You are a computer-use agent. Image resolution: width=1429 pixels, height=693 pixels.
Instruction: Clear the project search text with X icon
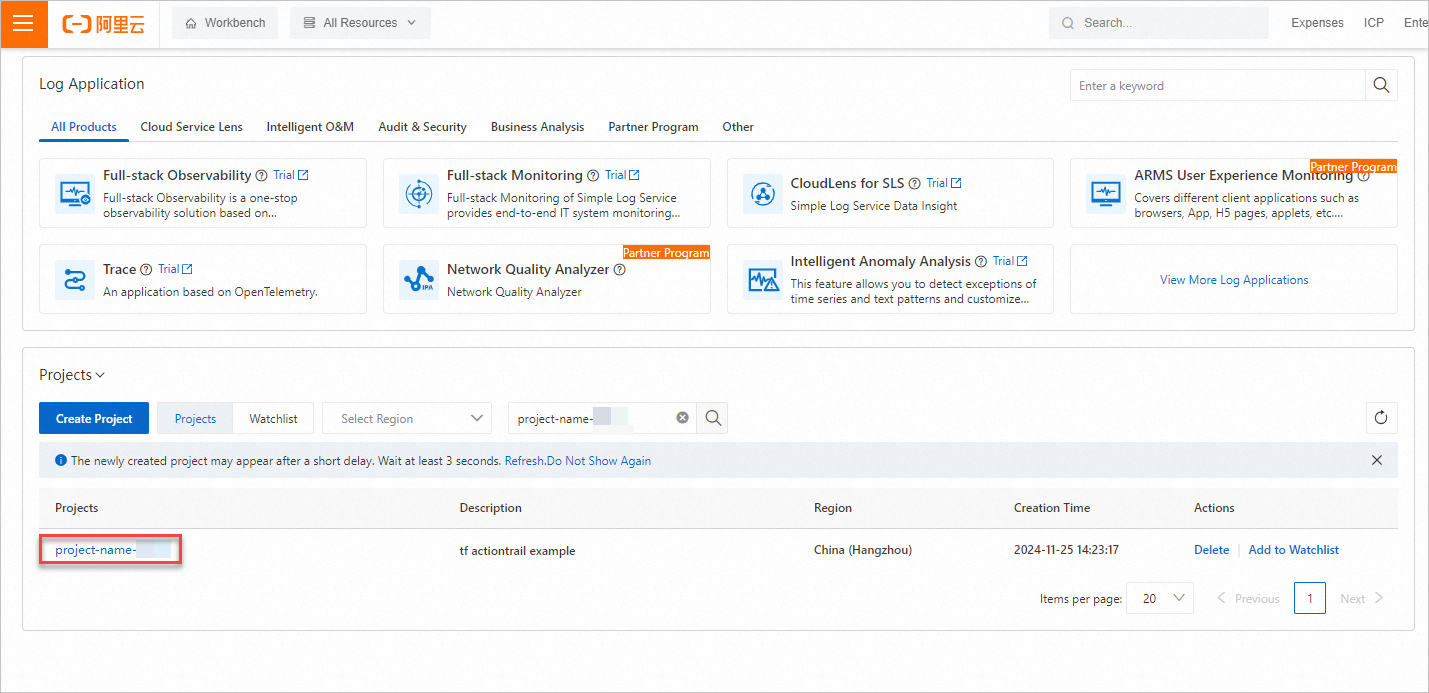pos(682,418)
